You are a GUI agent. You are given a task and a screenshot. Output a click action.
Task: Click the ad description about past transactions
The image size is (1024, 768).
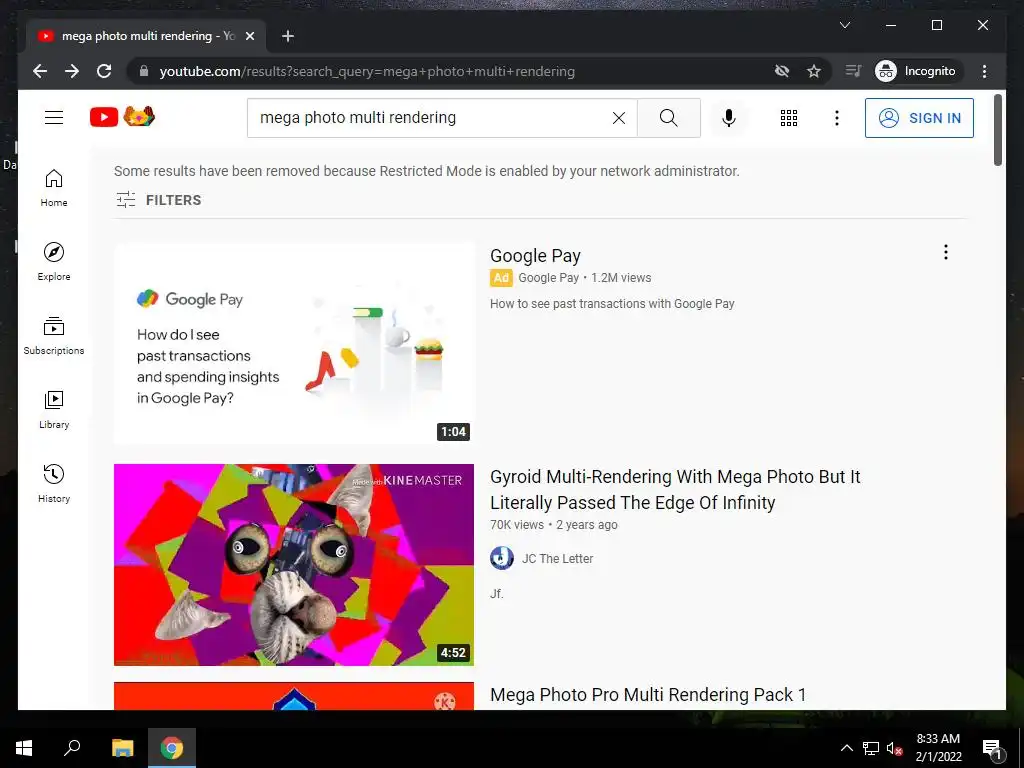click(612, 304)
